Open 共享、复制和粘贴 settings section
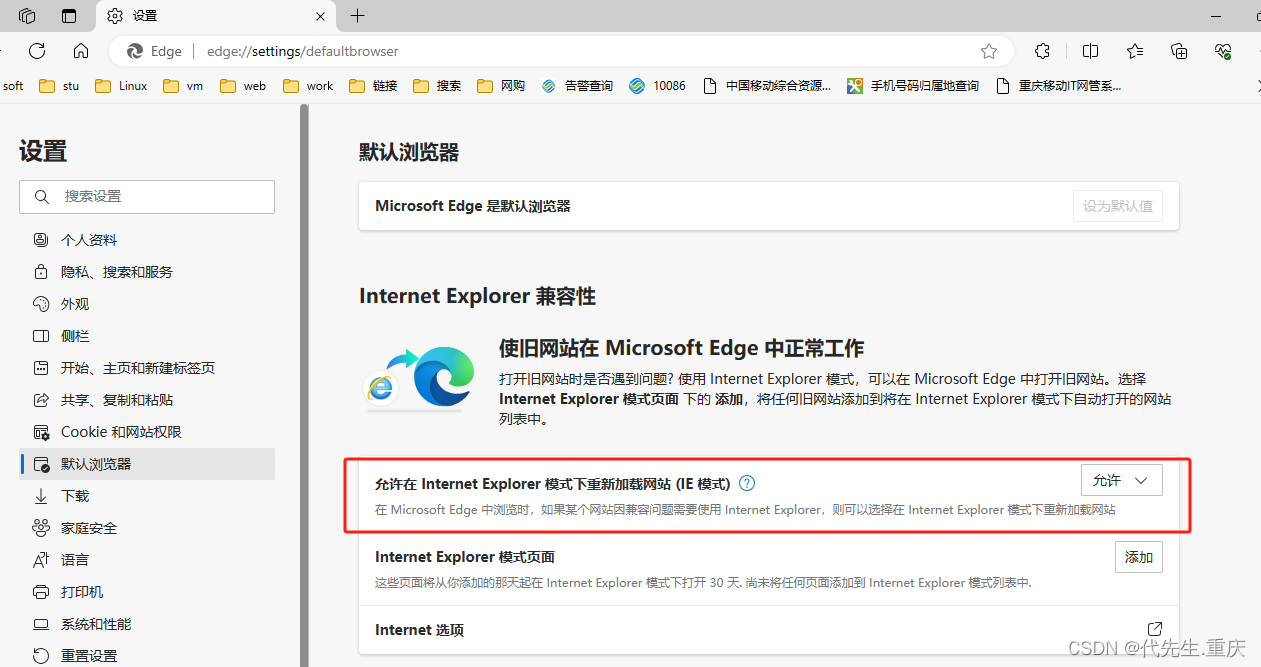The height and width of the screenshot is (667, 1261). (x=147, y=400)
